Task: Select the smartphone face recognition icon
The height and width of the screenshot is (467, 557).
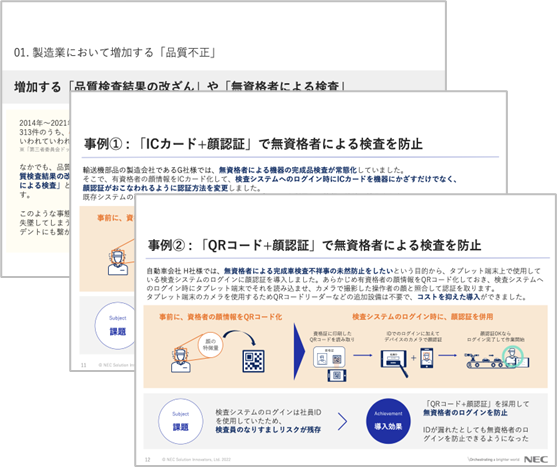Action: [426, 358]
